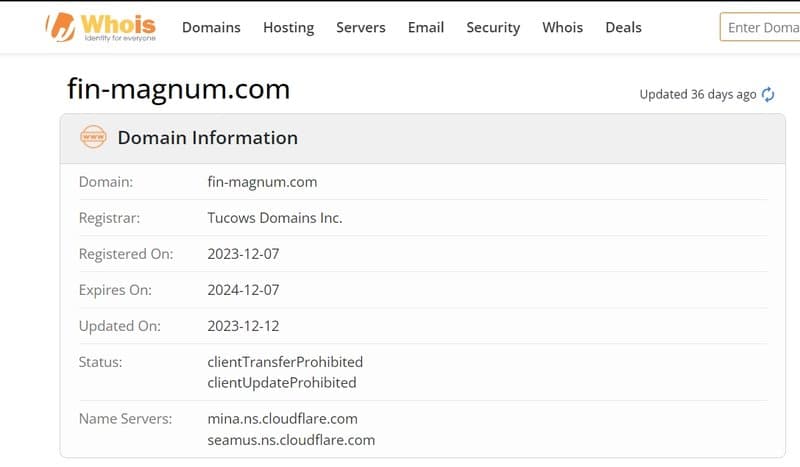Open the Whois logo homepage

click(x=101, y=27)
